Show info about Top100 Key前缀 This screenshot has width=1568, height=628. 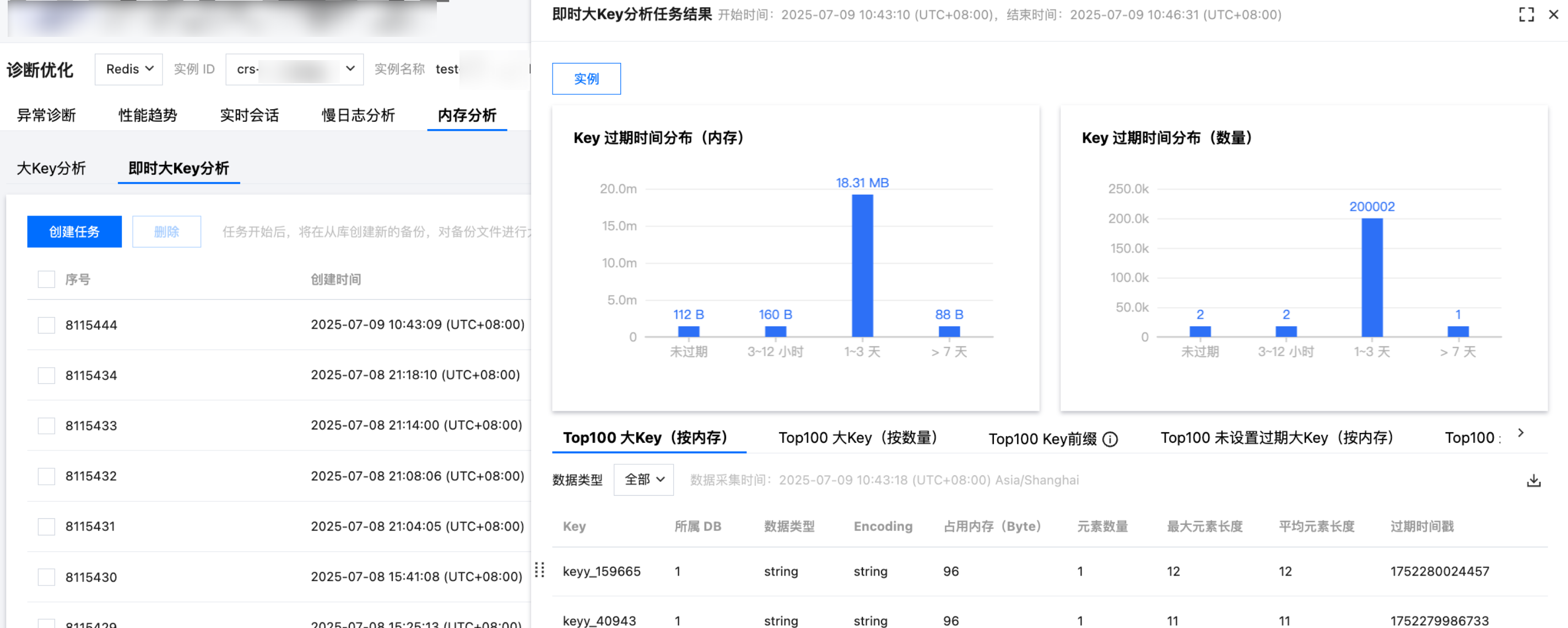pos(1110,439)
